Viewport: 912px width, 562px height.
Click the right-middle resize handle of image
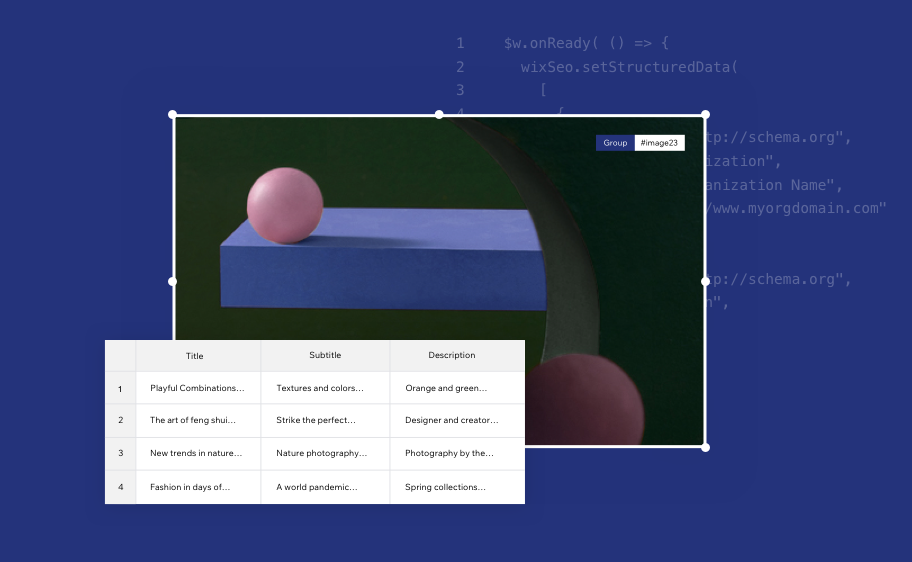pos(706,282)
